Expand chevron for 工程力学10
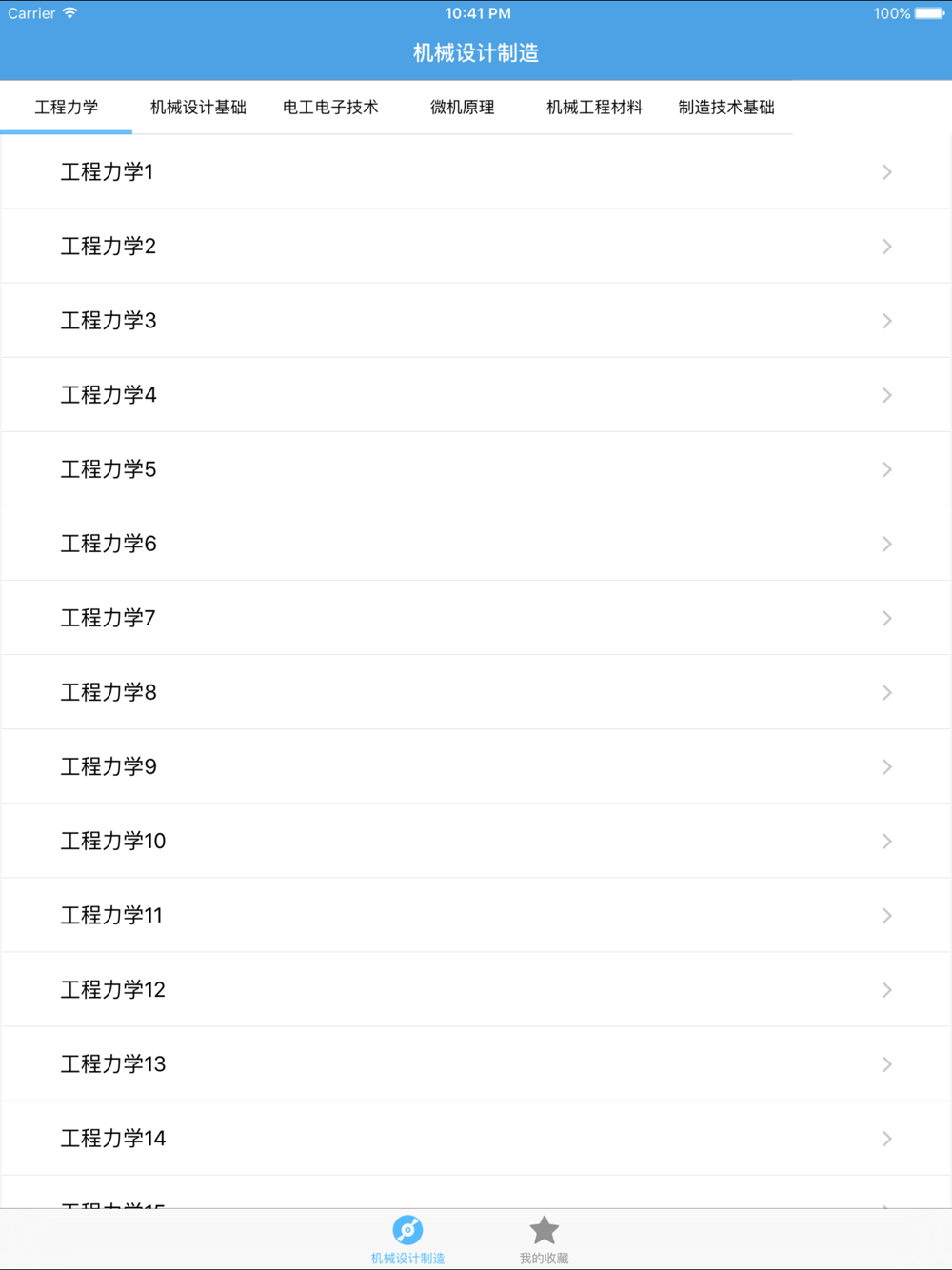 [x=886, y=841]
